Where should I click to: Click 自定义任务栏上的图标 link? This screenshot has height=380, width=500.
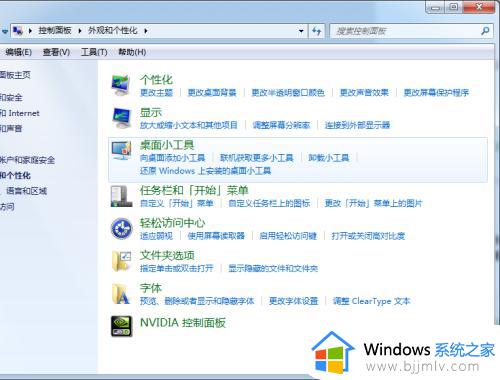click(269, 203)
